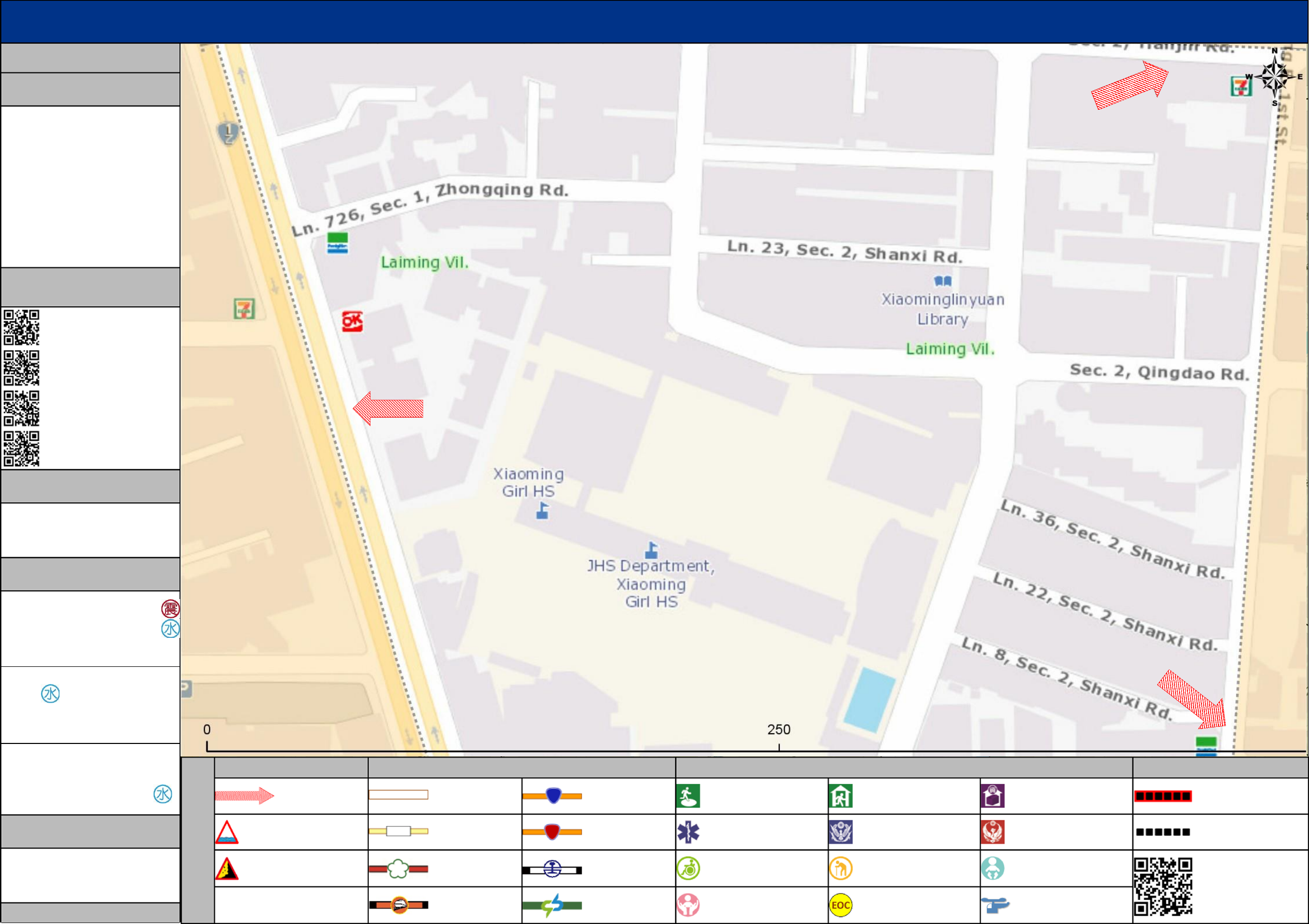Click the FamilyMart marker near Ln. 726

tap(337, 243)
